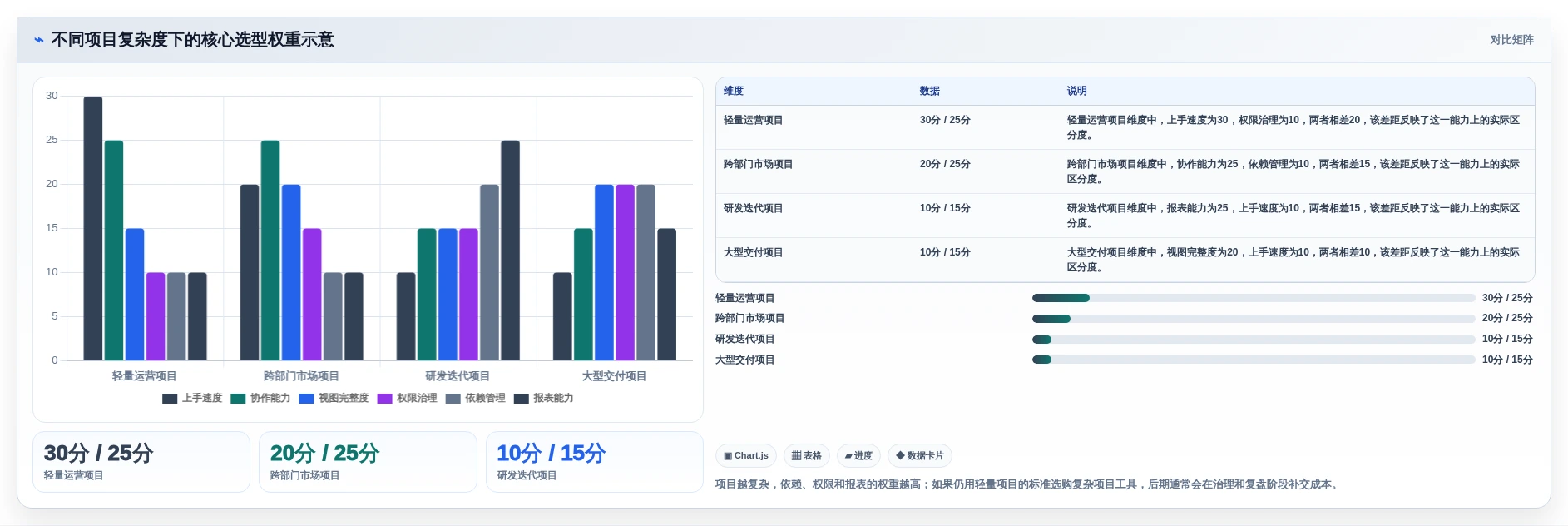This screenshot has height=526, width=1568.
Task: Click the 30分 / 25分 stat card
Action: (x=141, y=462)
